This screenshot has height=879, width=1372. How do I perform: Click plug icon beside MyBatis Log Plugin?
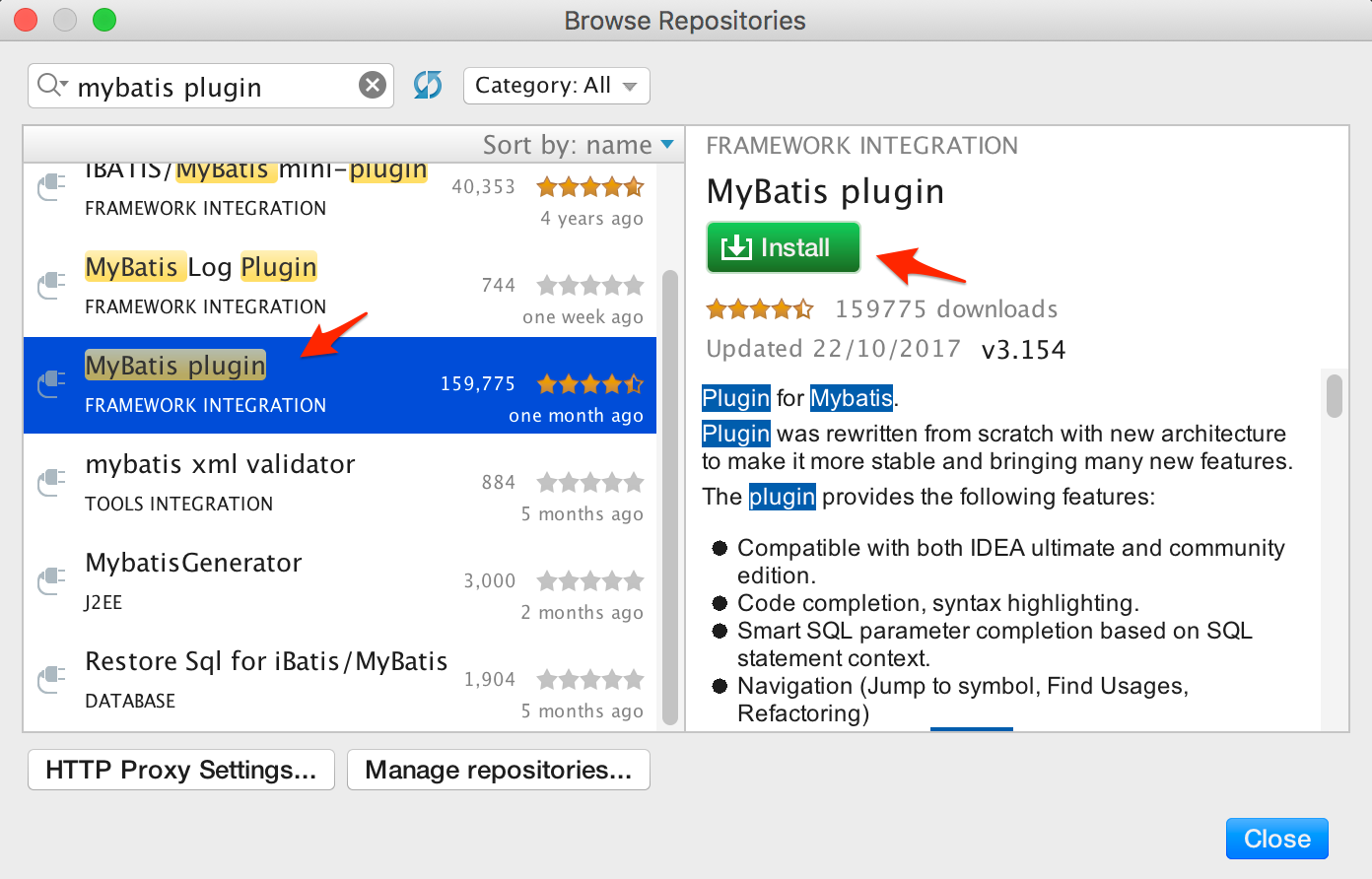coord(50,286)
